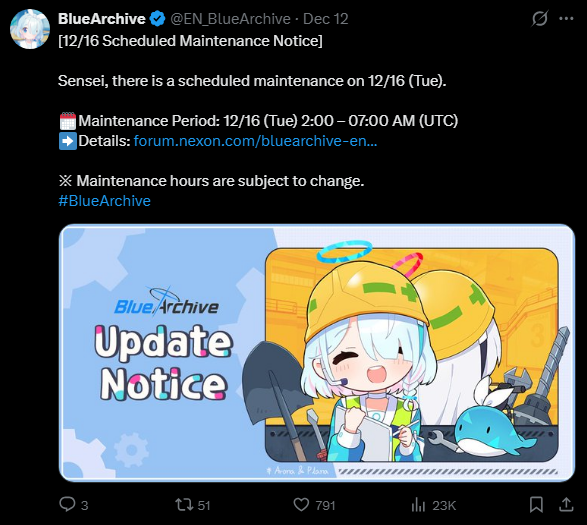Open the @EN_BlueArchive handle

pos(230,19)
